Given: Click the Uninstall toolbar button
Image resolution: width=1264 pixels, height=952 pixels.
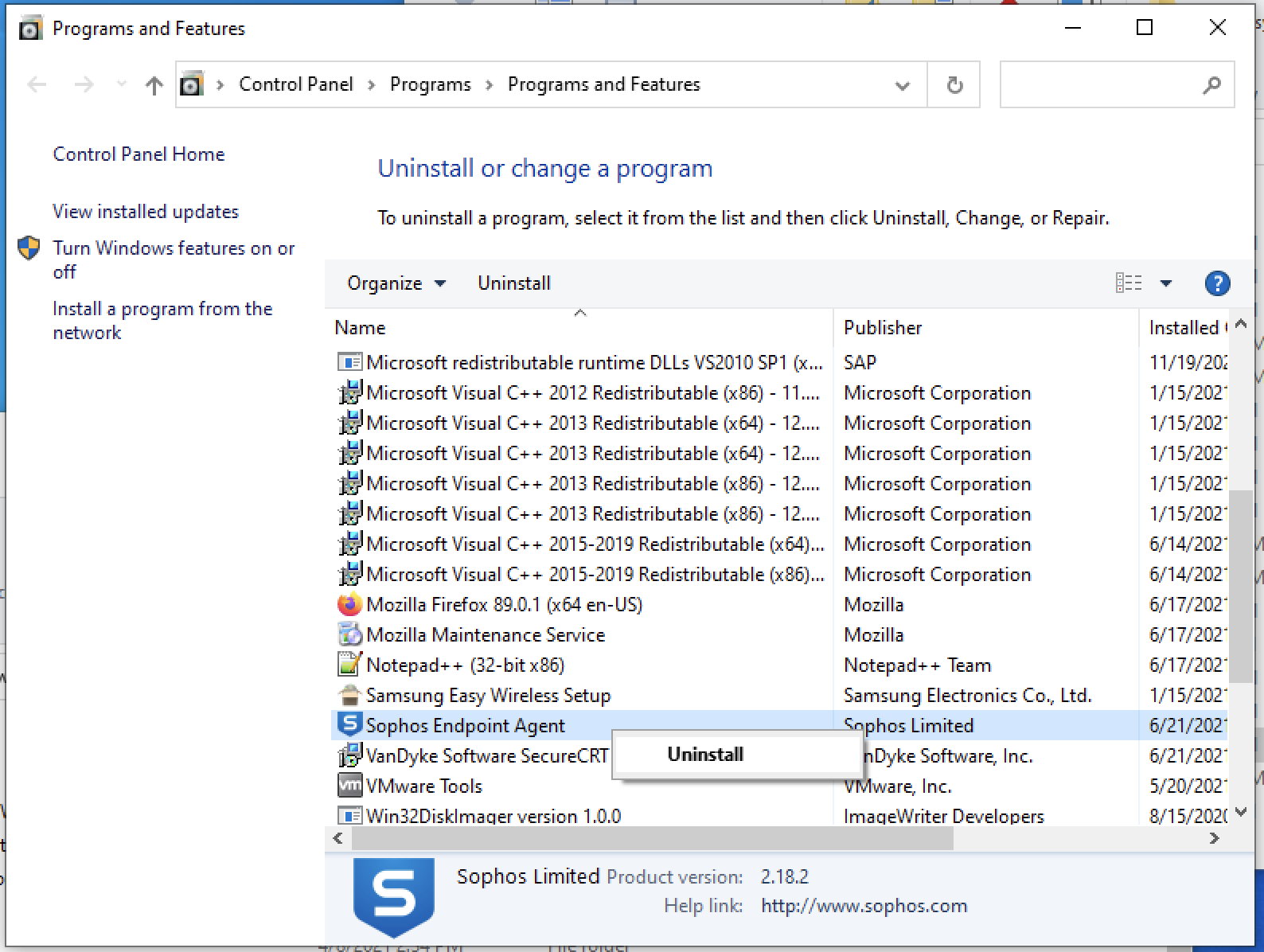Looking at the screenshot, I should coord(514,283).
